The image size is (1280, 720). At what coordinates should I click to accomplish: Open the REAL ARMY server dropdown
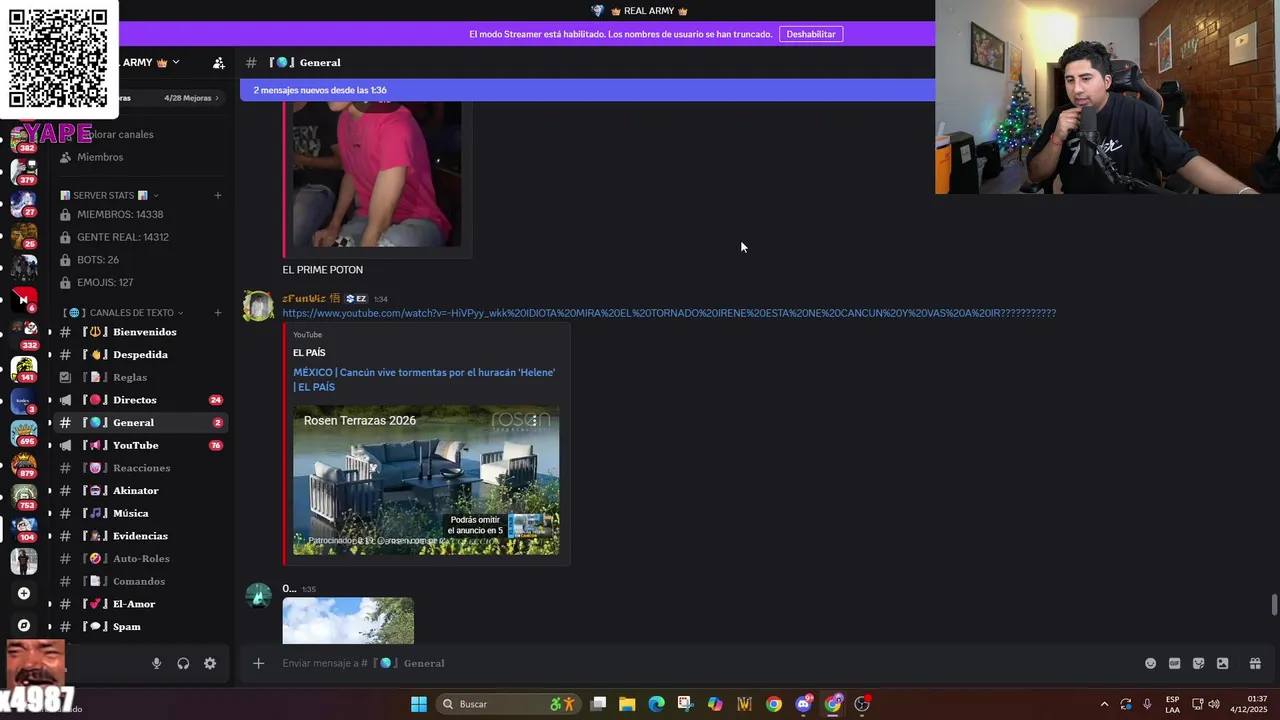[152, 62]
